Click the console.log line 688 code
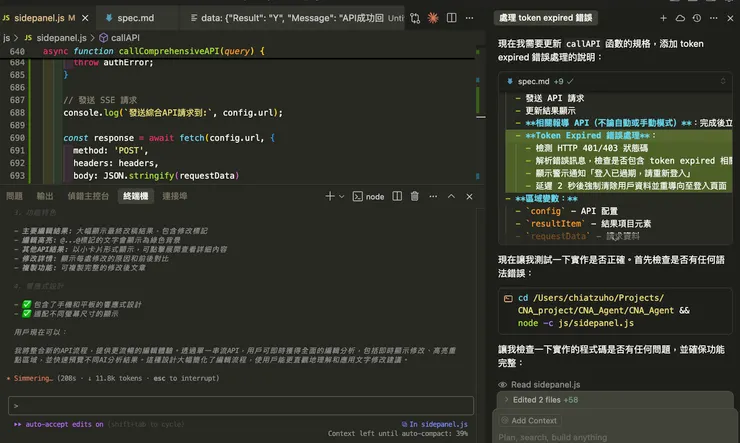 173,113
